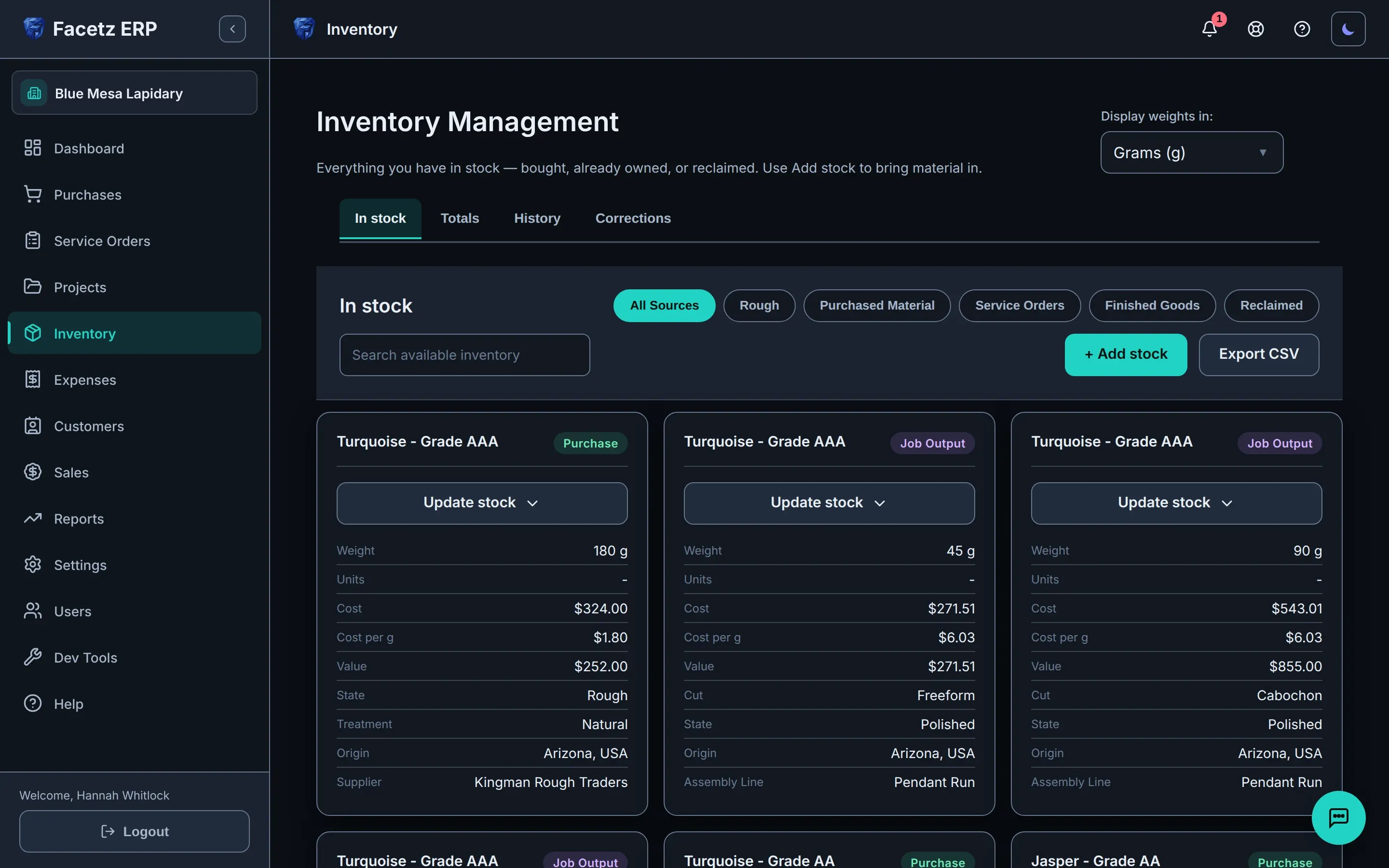Switch to the History tab
Image resolution: width=1389 pixels, height=868 pixels.
pyautogui.click(x=537, y=218)
